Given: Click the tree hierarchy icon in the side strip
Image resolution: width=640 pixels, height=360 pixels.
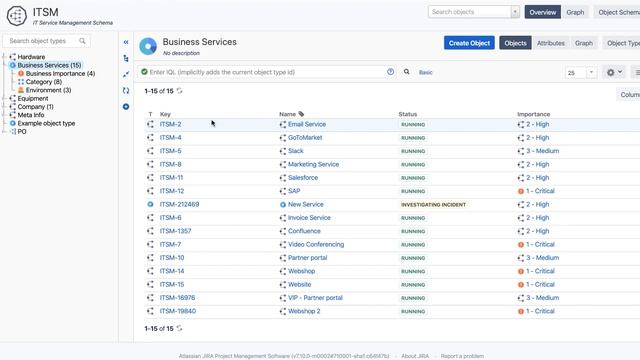Looking at the screenshot, I should click(x=126, y=58).
